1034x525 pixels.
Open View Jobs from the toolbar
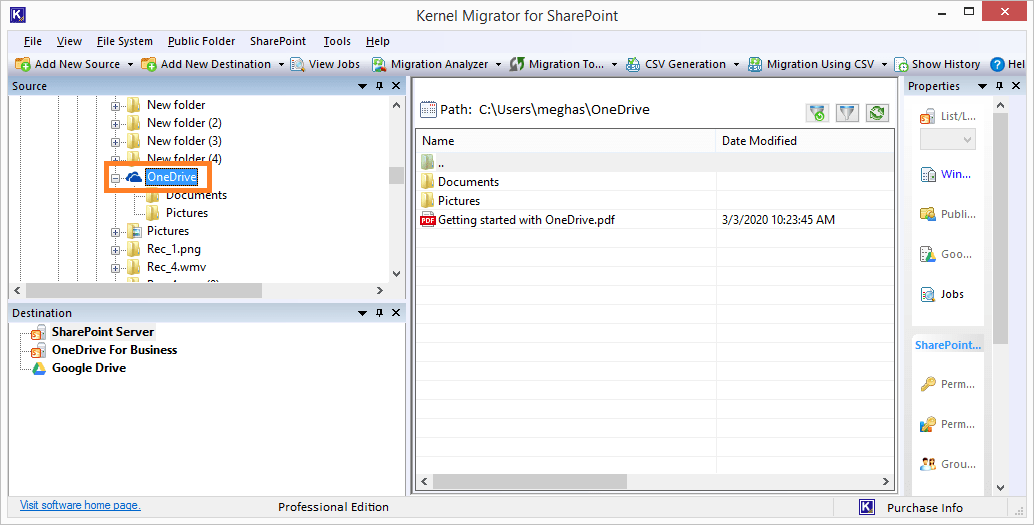point(325,64)
